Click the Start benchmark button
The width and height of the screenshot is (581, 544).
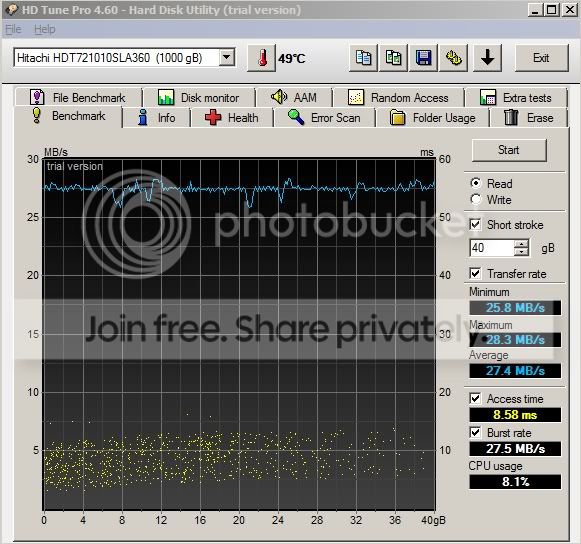(x=509, y=150)
